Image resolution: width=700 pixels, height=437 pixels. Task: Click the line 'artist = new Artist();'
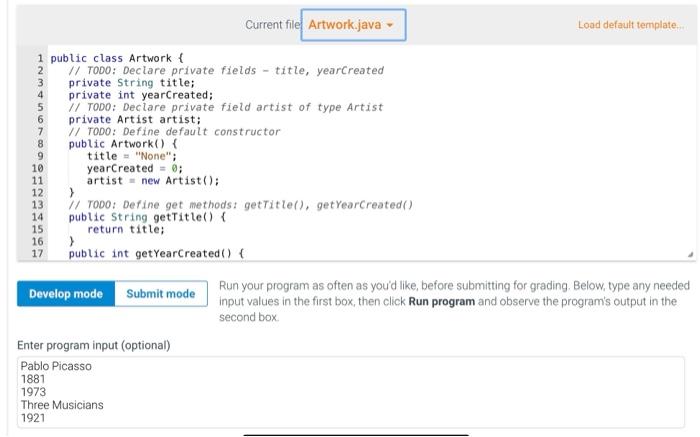click(x=153, y=181)
